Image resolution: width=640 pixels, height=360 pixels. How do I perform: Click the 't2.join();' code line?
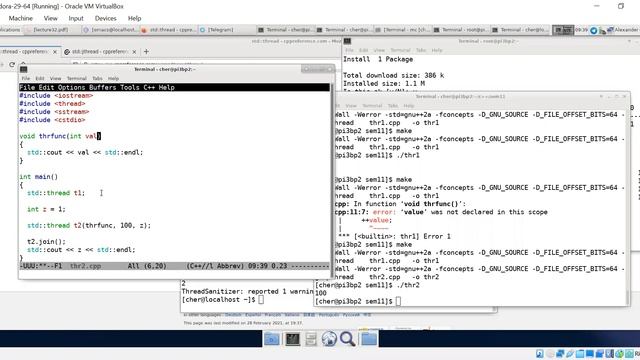pyautogui.click(x=46, y=242)
